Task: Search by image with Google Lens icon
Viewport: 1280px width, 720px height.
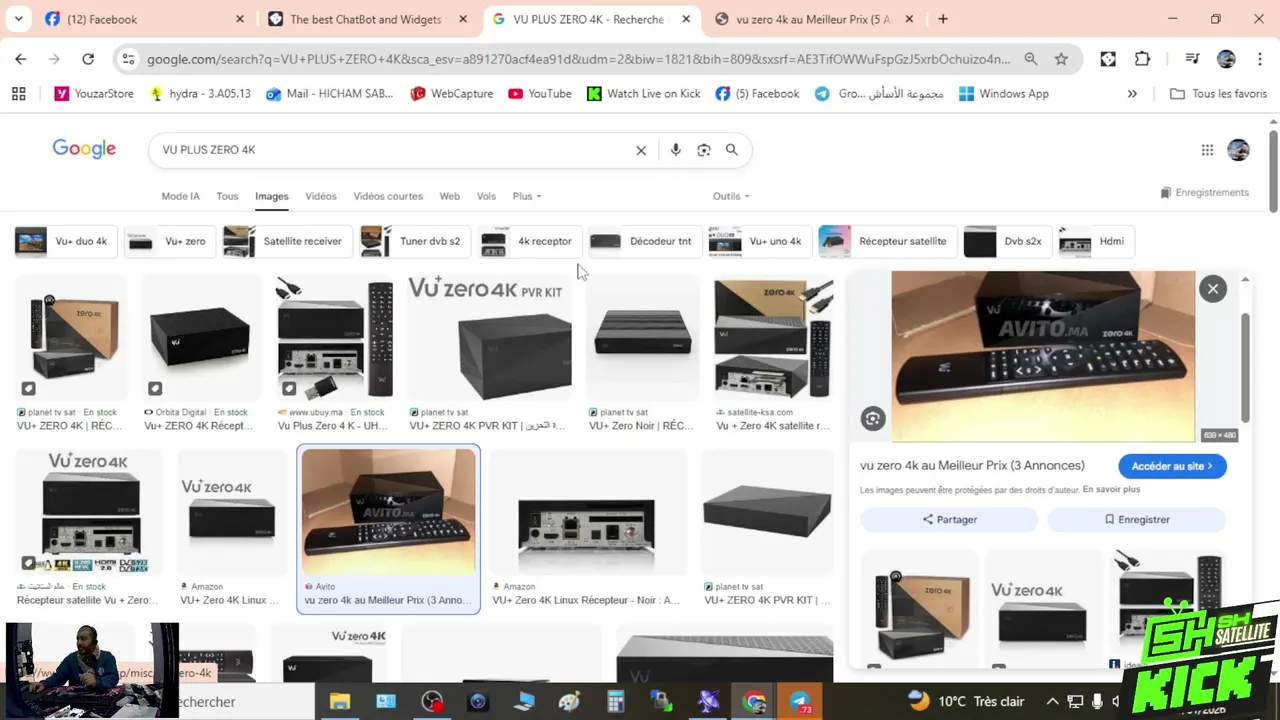Action: point(704,150)
